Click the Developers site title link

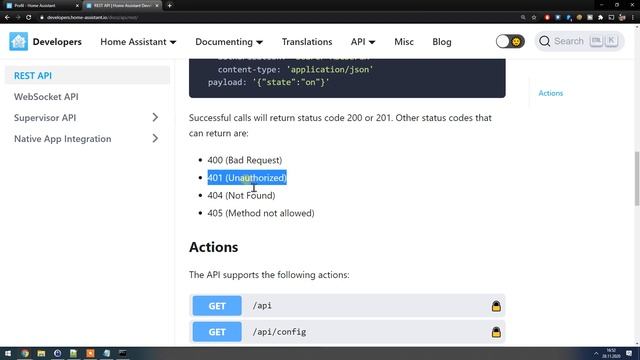(57, 42)
